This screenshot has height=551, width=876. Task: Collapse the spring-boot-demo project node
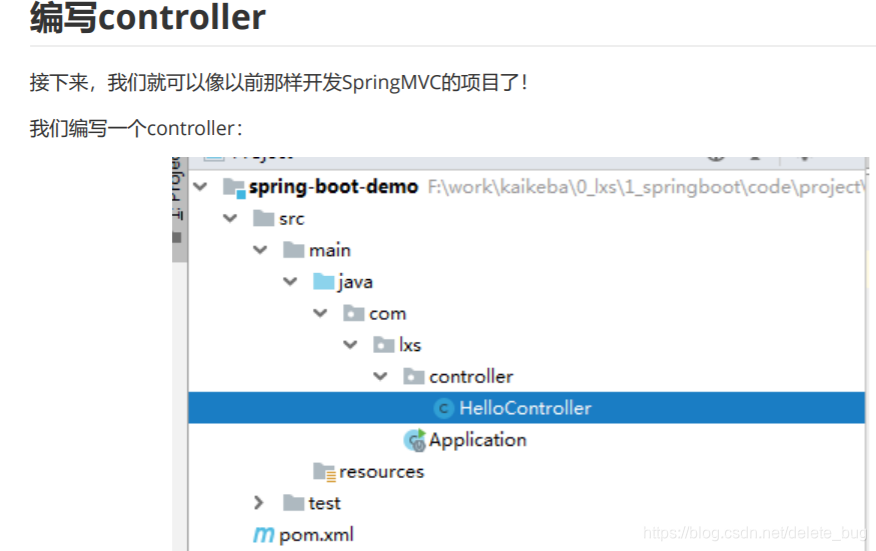tap(201, 187)
